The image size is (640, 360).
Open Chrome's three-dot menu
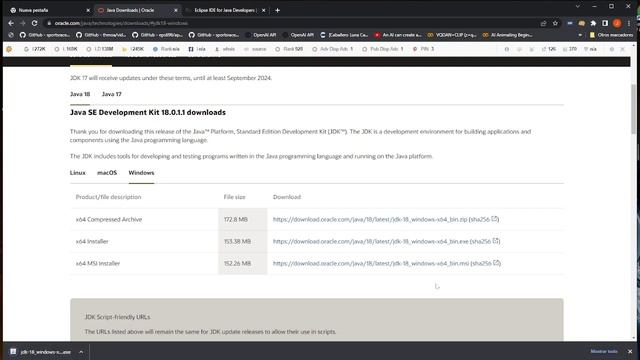tap(629, 23)
